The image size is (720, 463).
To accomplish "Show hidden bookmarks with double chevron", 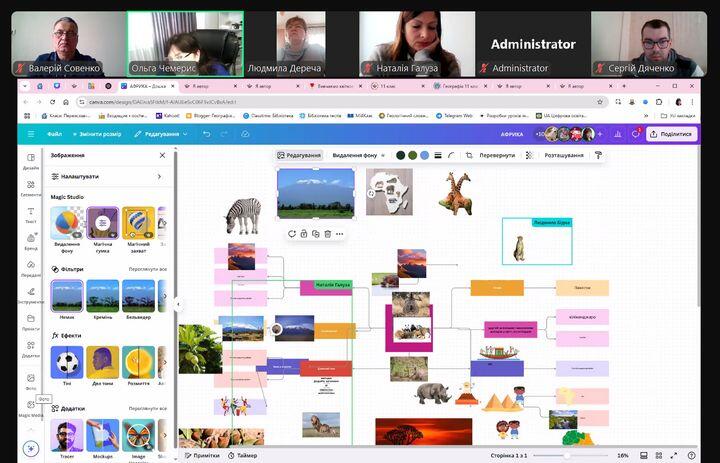I will point(646,116).
